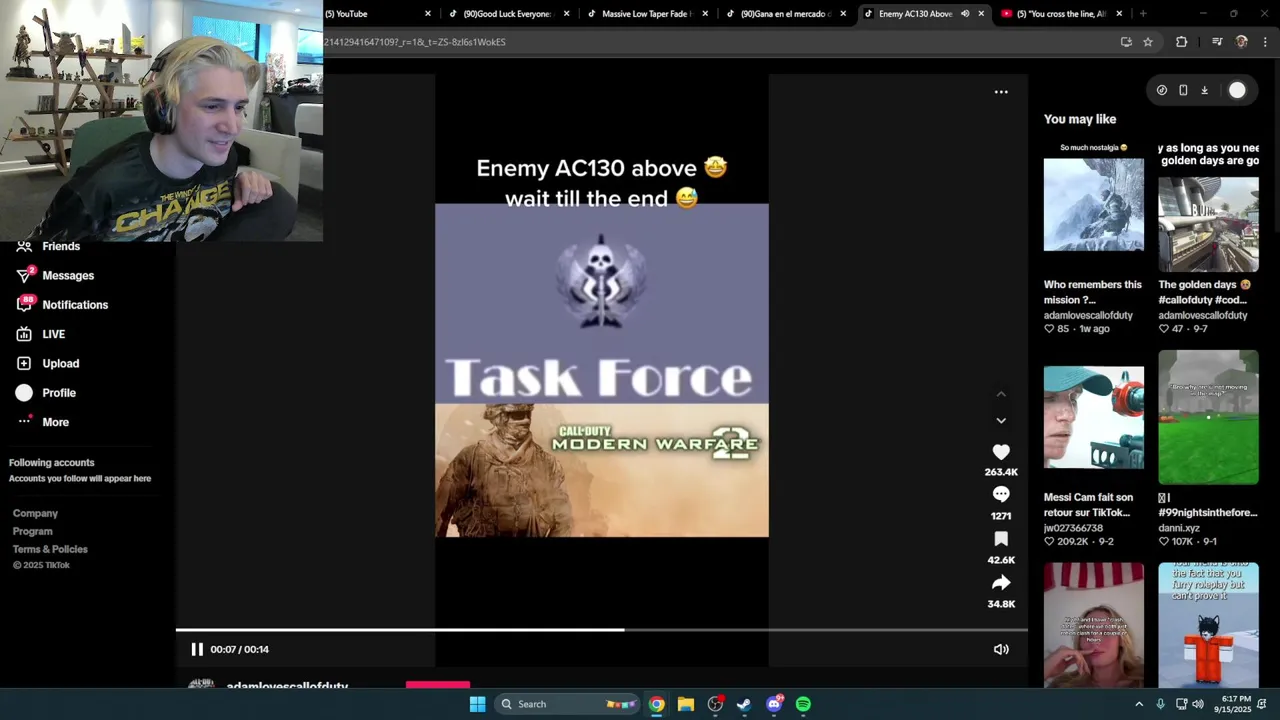Like the video with the heart icon
This screenshot has height=720, width=1280.
[1001, 452]
